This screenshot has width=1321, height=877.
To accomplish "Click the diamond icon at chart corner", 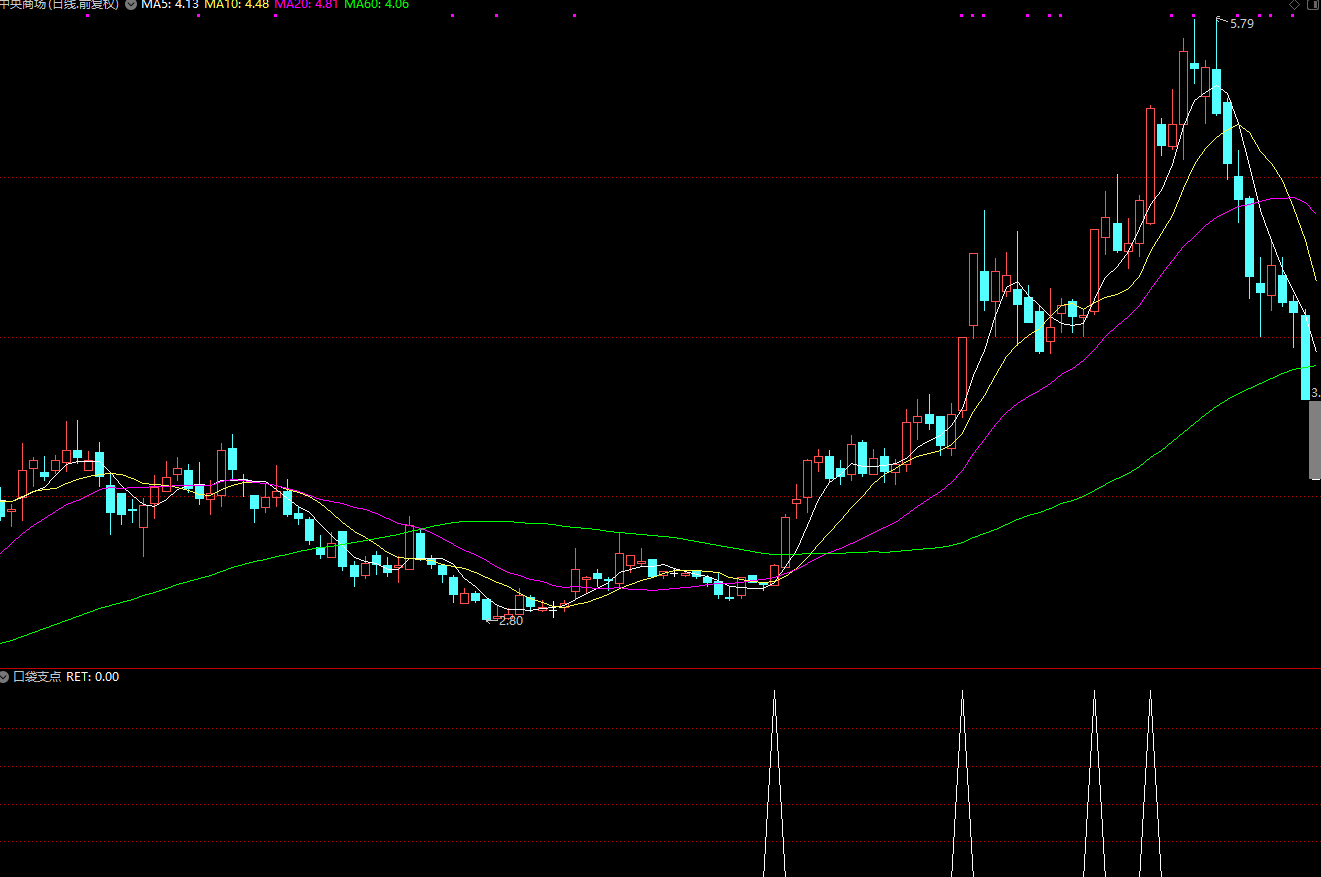I will point(1295,5).
